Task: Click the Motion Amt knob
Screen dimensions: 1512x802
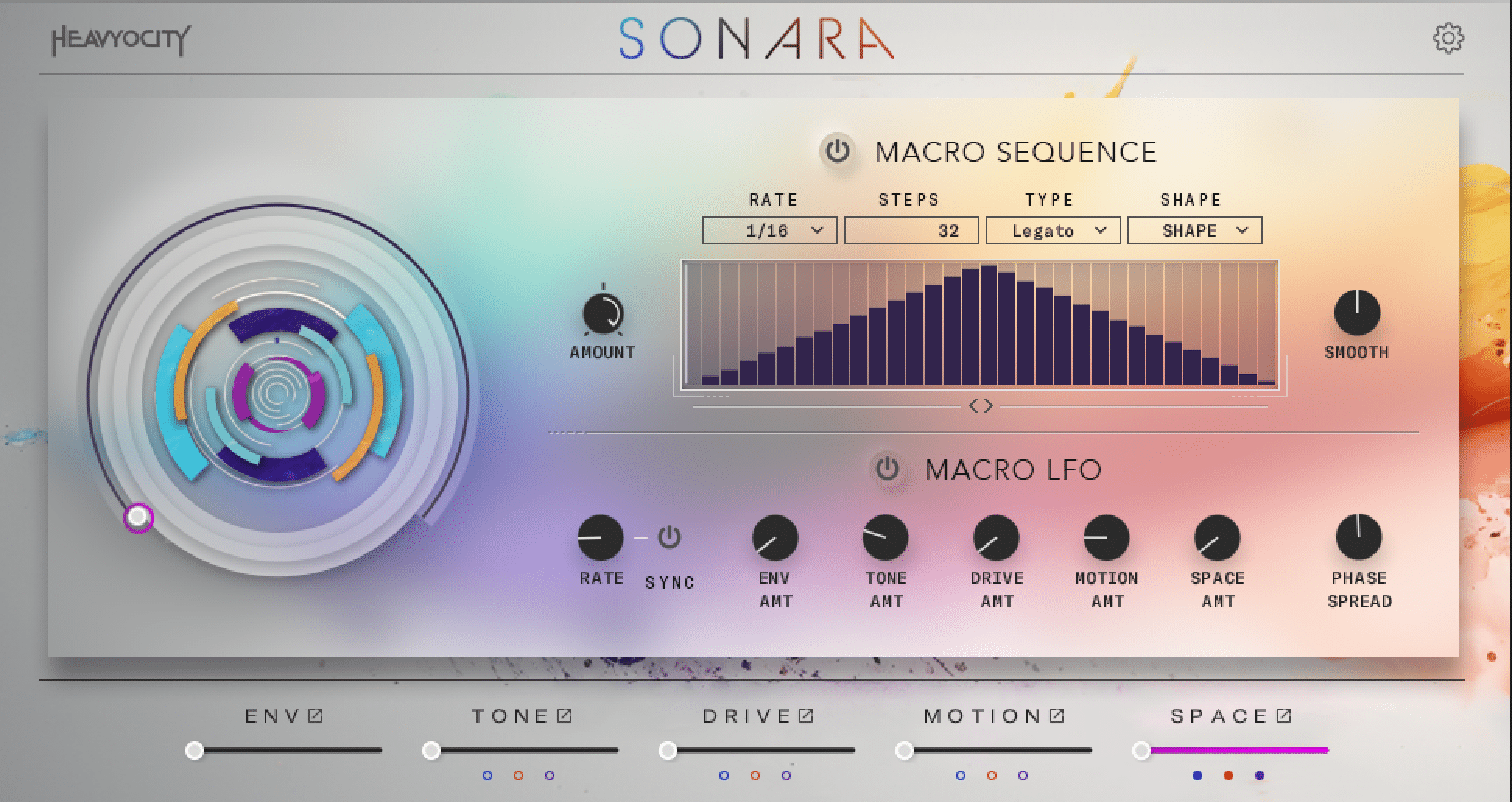Action: click(x=1106, y=537)
